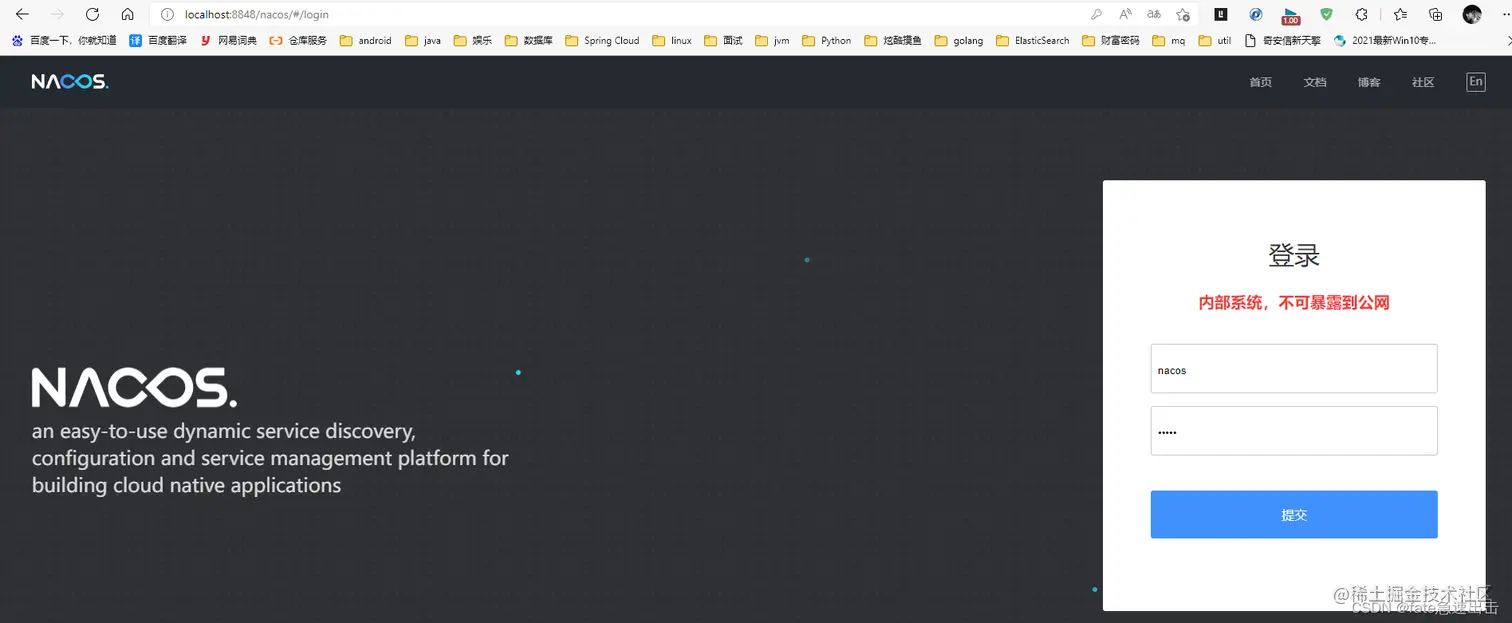Open the linux bookmark folder
Viewport: 1512px width, 623px height.
point(672,41)
